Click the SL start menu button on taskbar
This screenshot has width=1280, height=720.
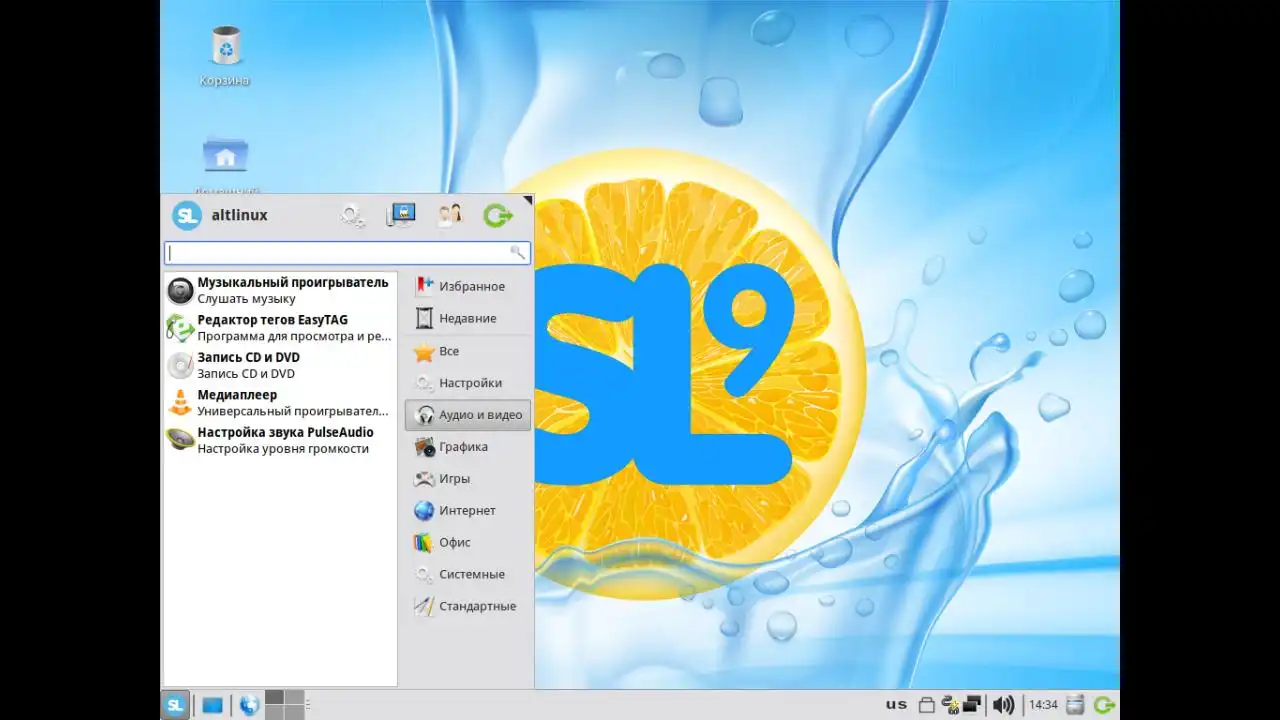(x=175, y=705)
